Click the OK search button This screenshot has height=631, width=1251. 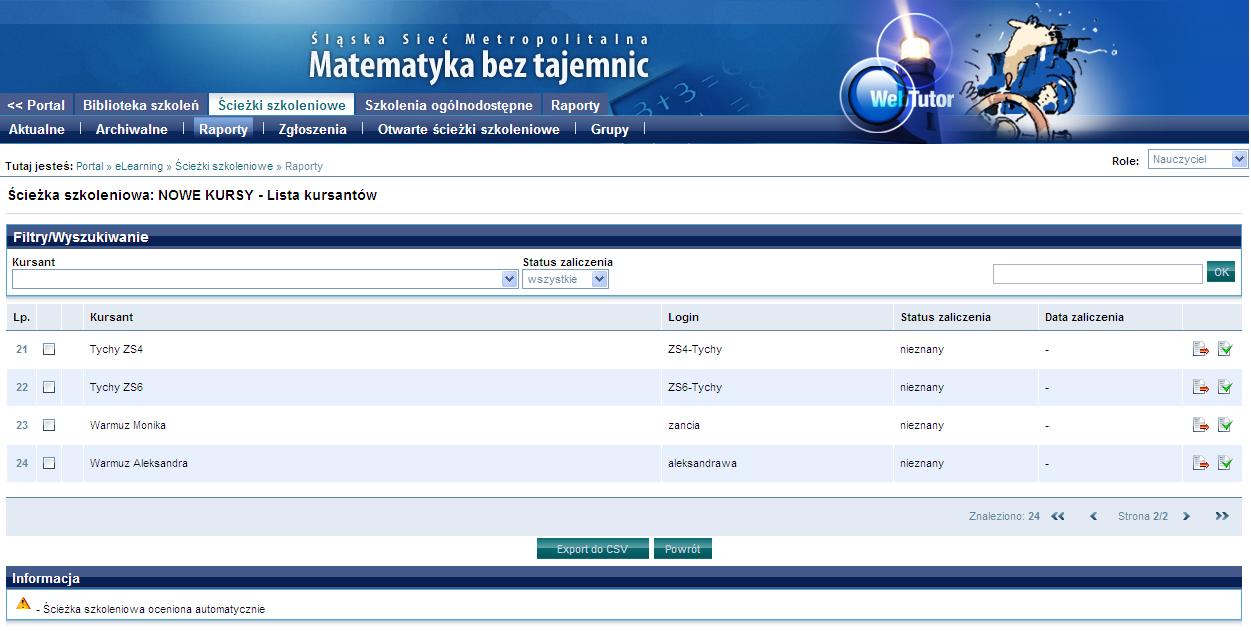point(1221,272)
